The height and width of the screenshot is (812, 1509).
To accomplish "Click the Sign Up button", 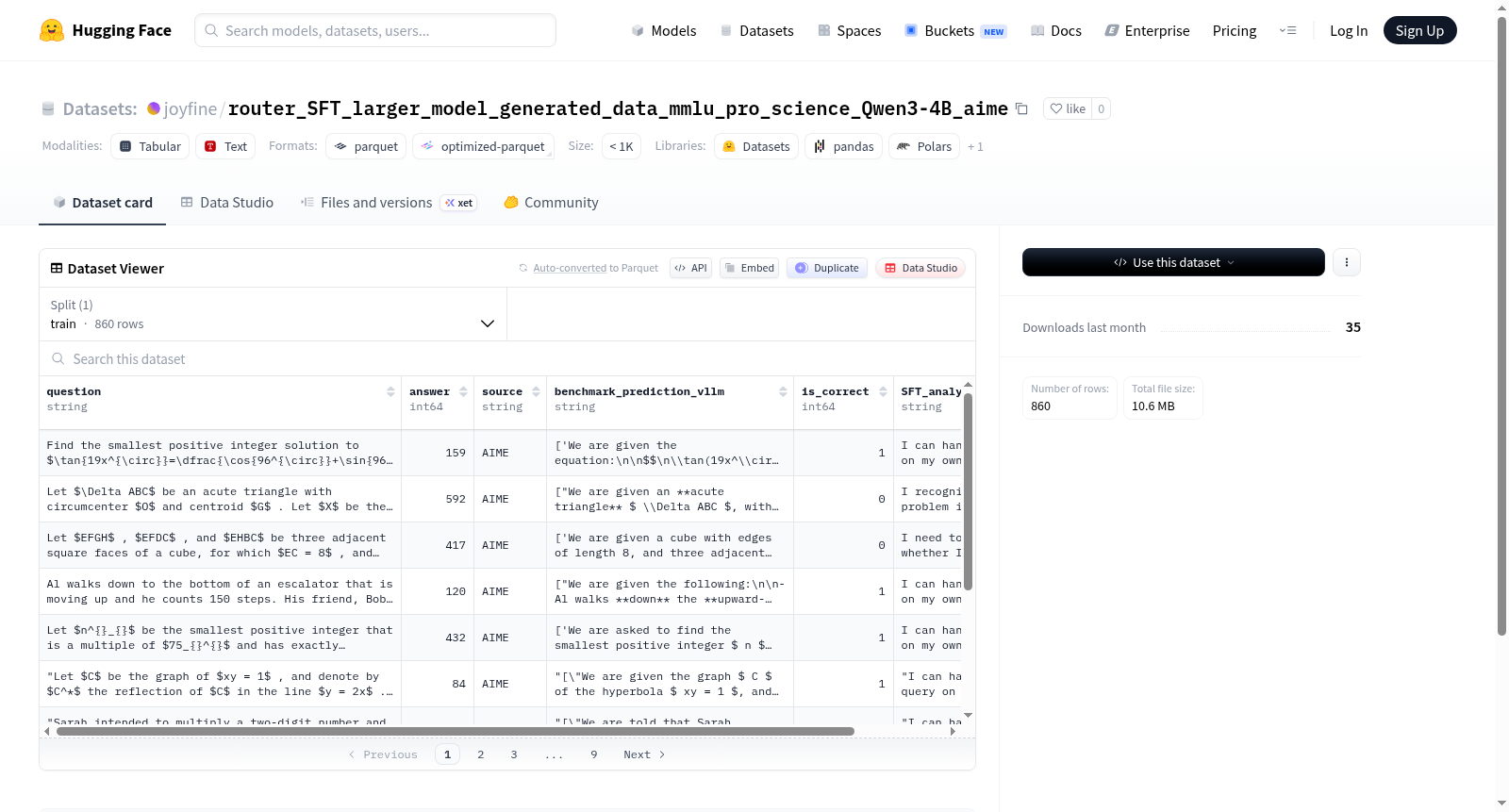I will tap(1419, 30).
